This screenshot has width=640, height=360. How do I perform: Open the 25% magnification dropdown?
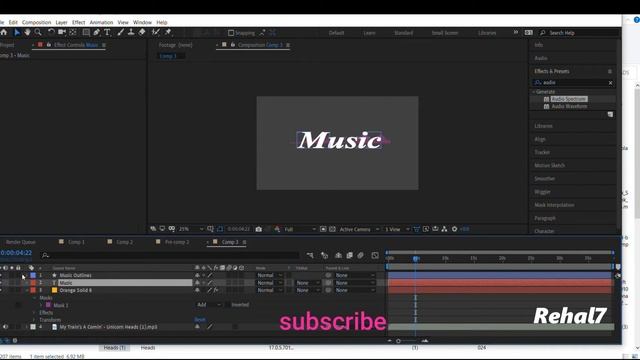click(x=191, y=229)
